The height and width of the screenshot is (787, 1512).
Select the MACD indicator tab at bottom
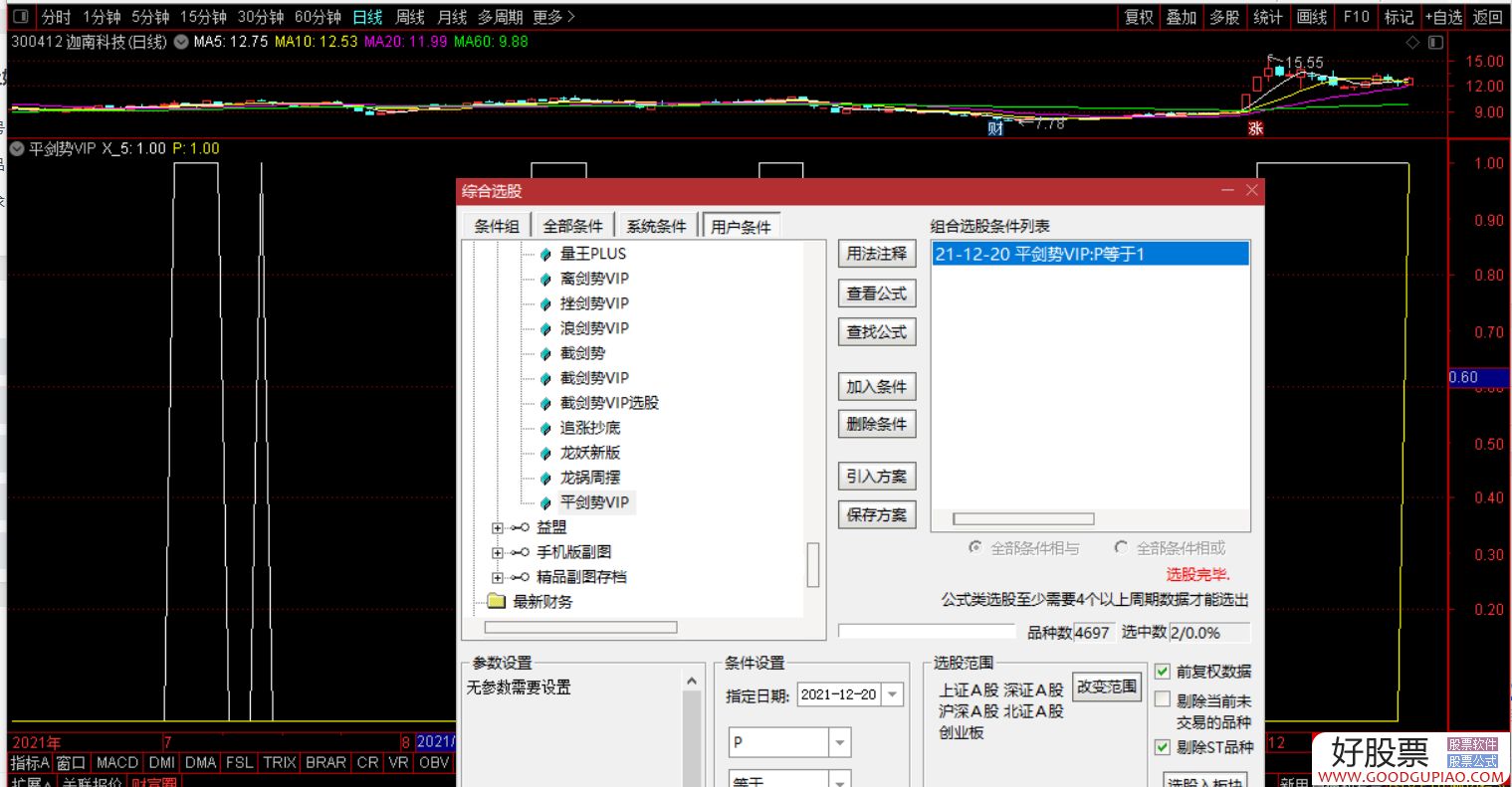click(x=117, y=763)
